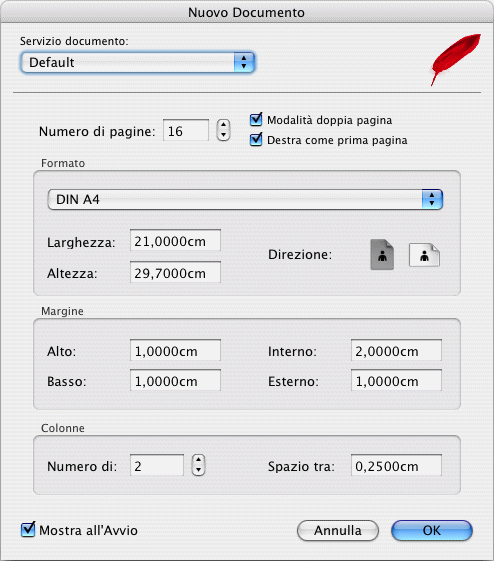Open the DIN A4 format dropdown
The height and width of the screenshot is (561, 494).
pos(245,200)
